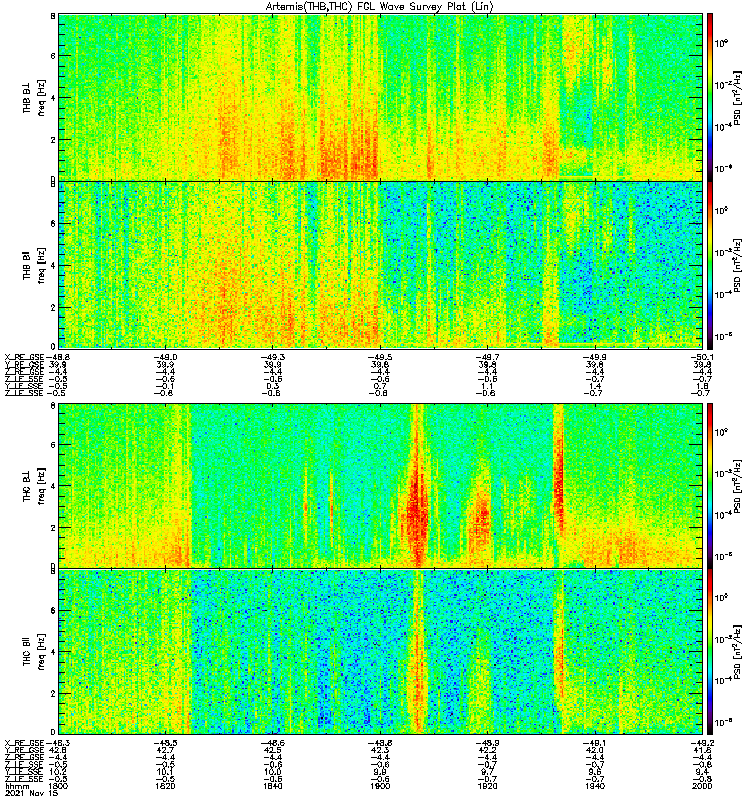The height and width of the screenshot is (800, 750).
Task: Click the -49.2 X_RE_GSE value under THC panels
Action: click(x=703, y=743)
